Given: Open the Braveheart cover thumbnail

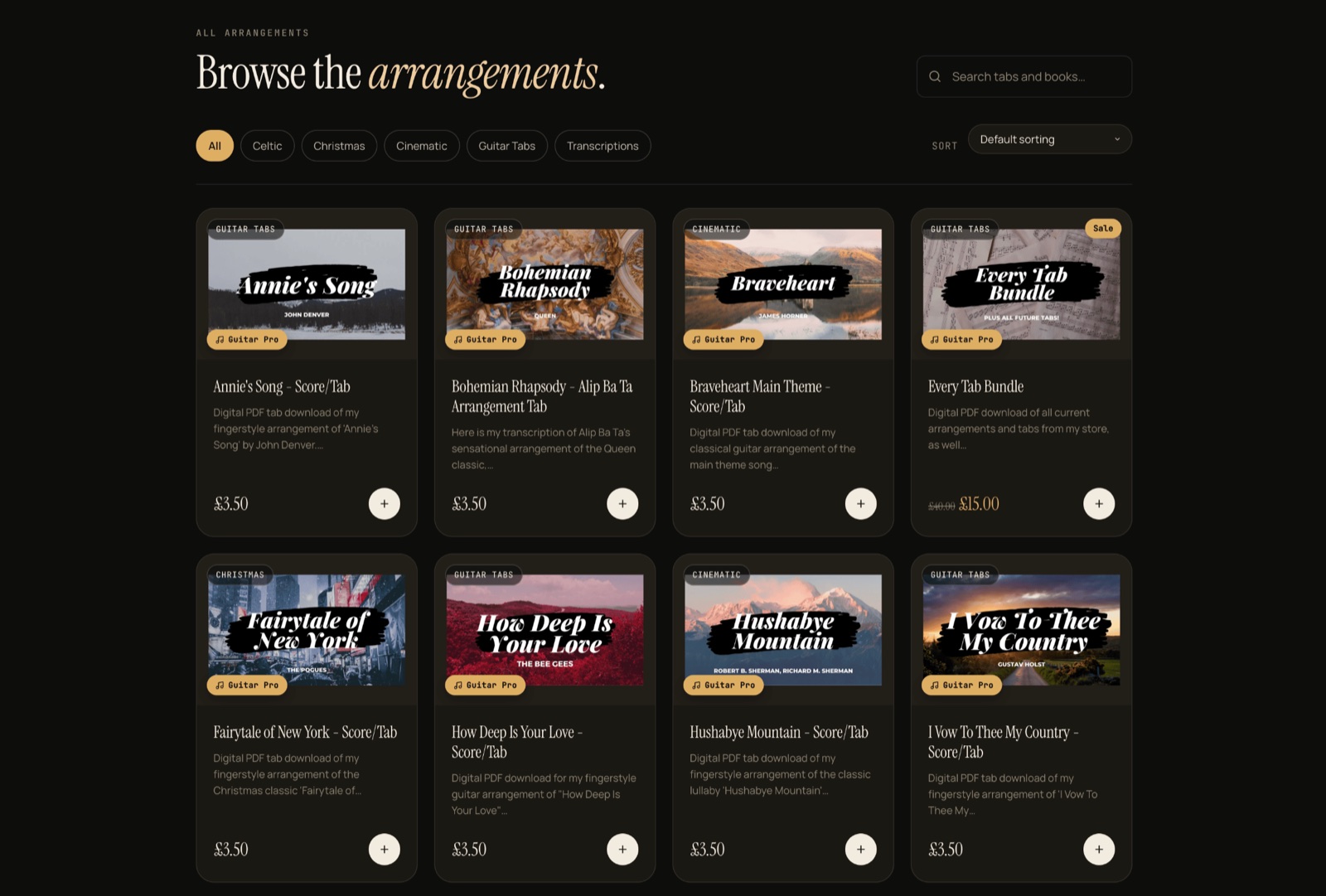Looking at the screenshot, I should click(783, 284).
